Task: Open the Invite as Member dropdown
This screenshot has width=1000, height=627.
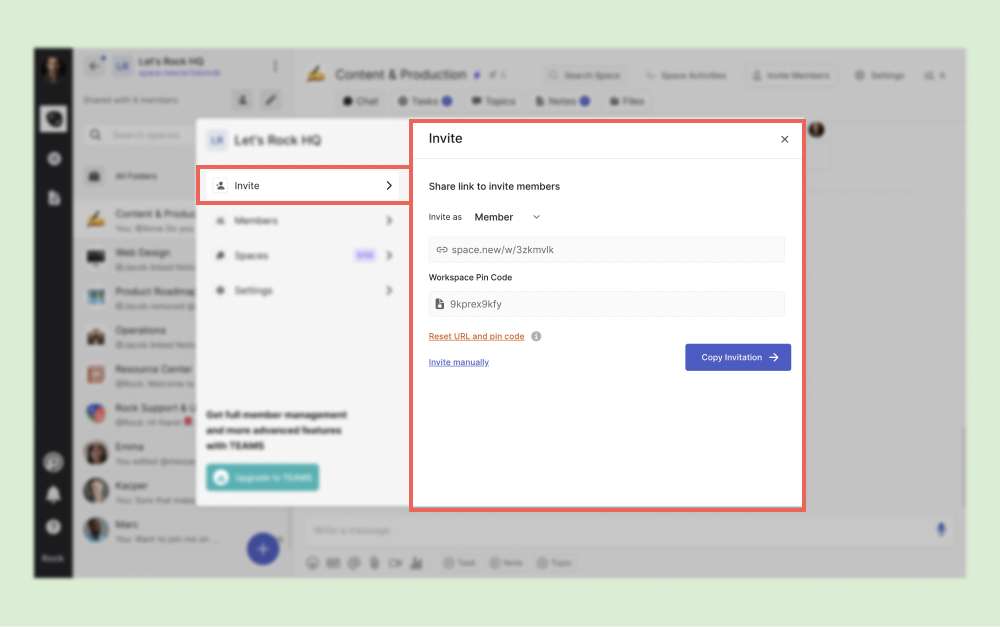Action: [x=507, y=217]
